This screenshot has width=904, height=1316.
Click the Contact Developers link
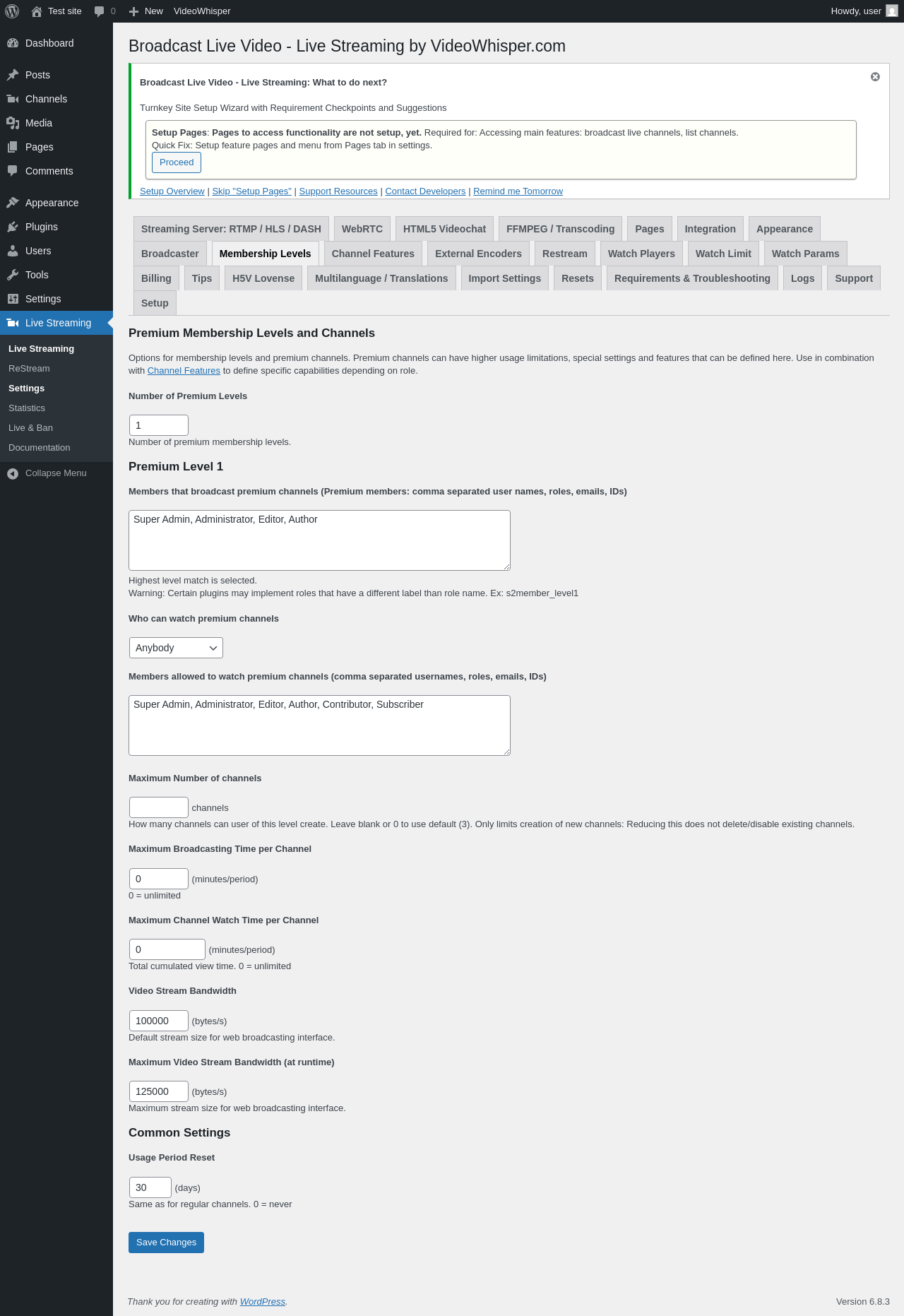(x=425, y=191)
